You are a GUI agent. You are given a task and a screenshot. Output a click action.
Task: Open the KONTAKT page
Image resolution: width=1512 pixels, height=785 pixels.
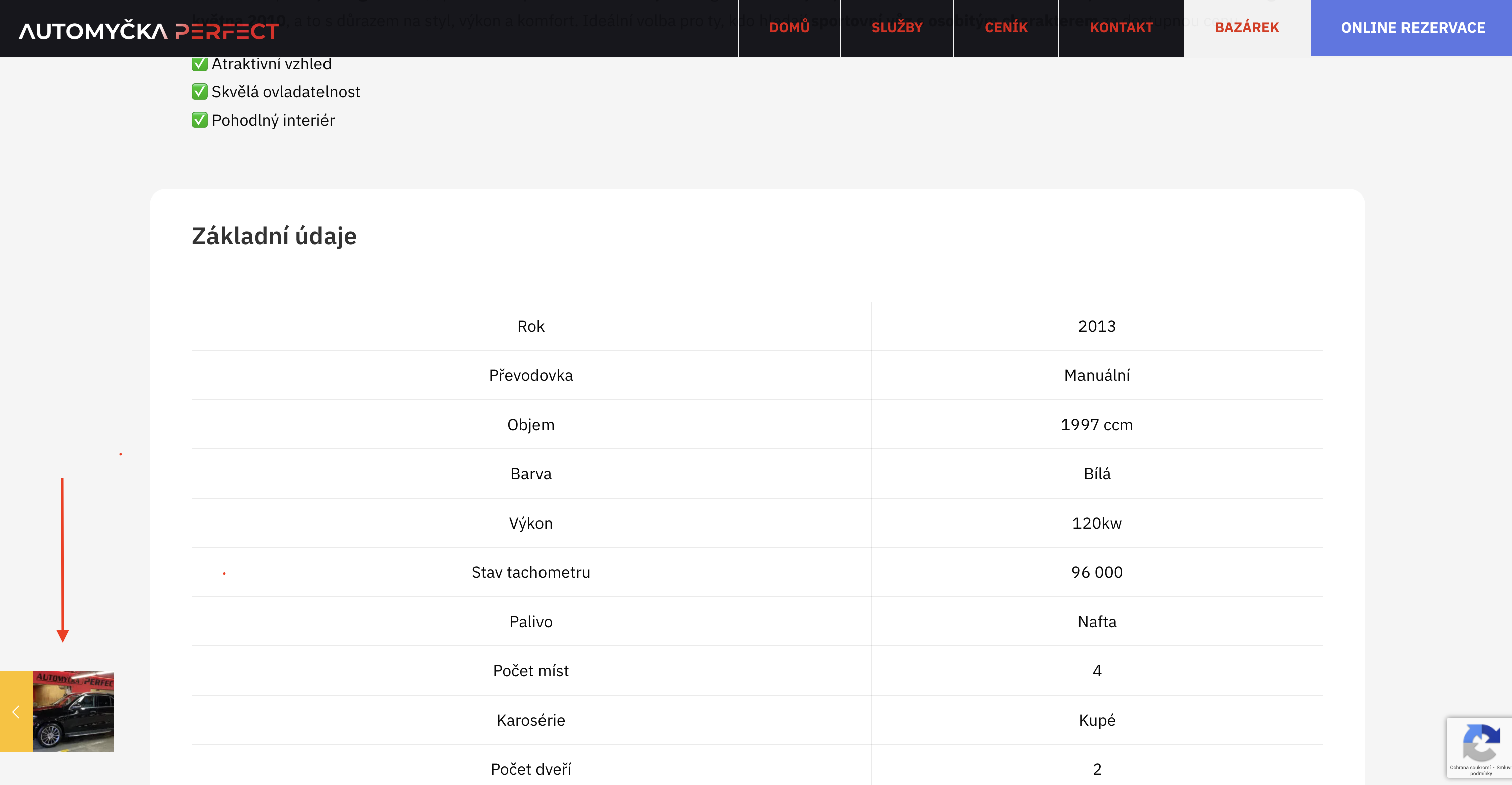point(1121,28)
